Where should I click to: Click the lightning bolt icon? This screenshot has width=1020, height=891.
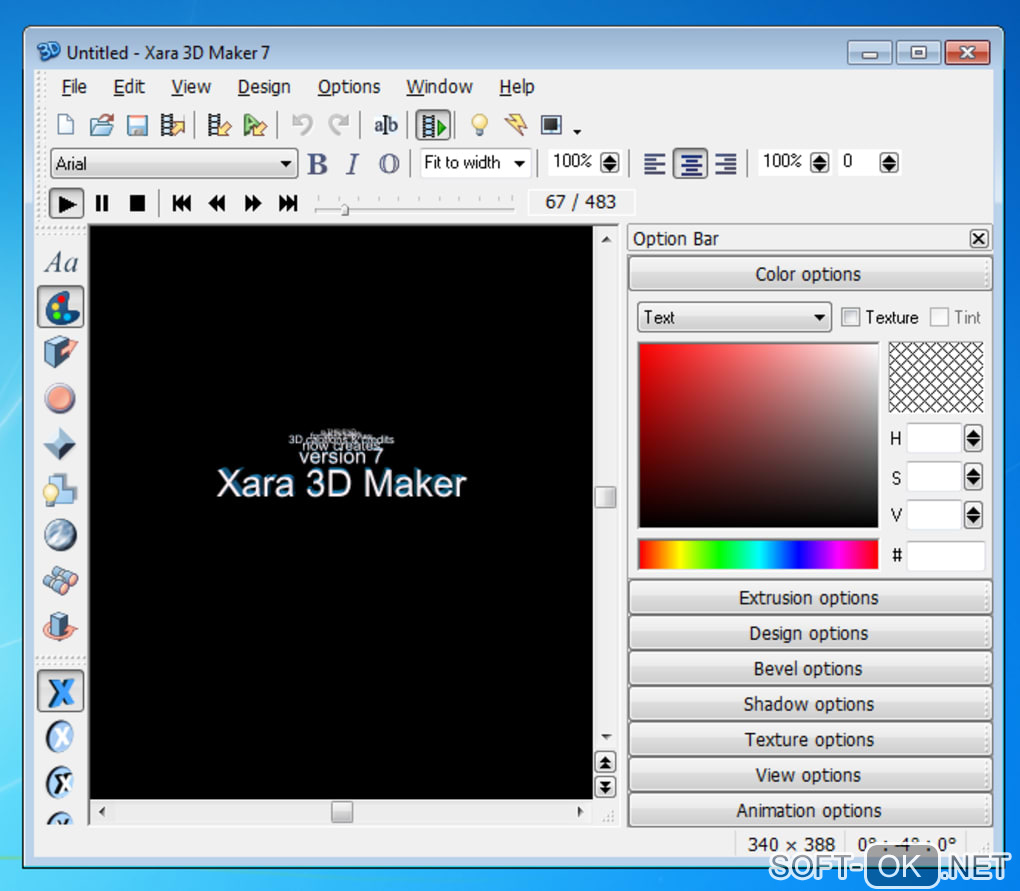point(516,124)
